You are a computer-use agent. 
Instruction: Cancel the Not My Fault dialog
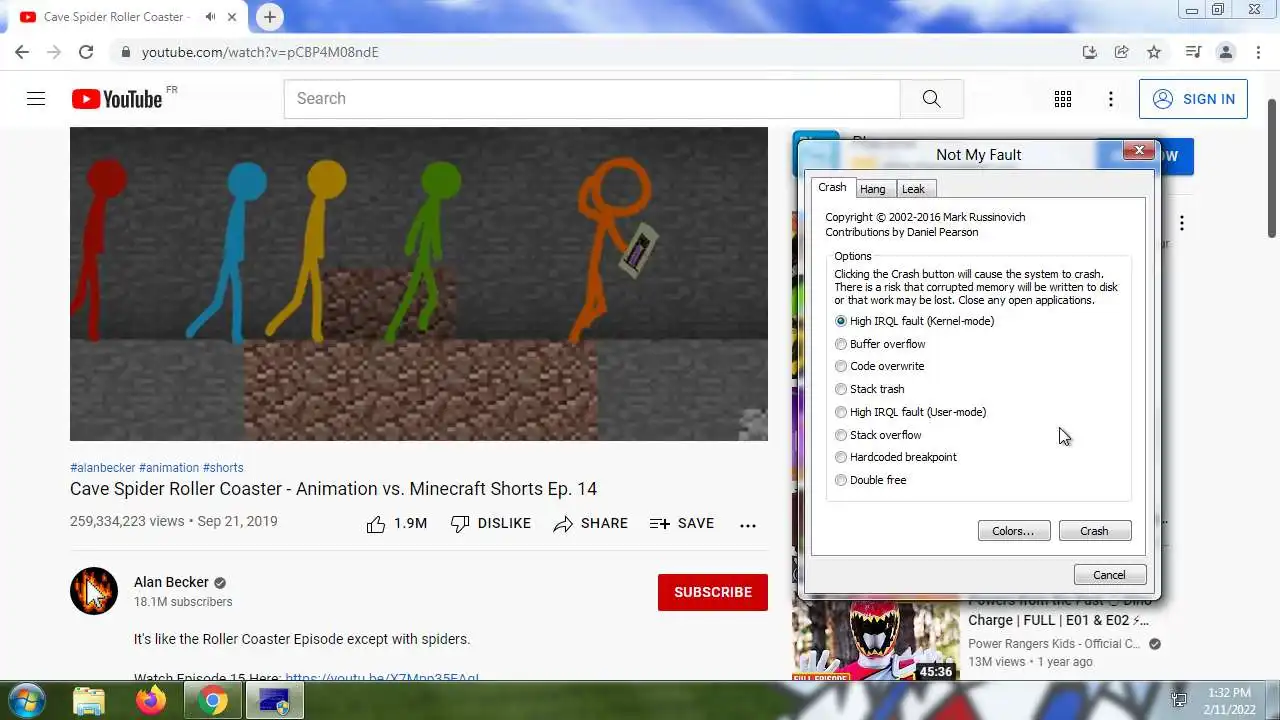(x=1109, y=575)
